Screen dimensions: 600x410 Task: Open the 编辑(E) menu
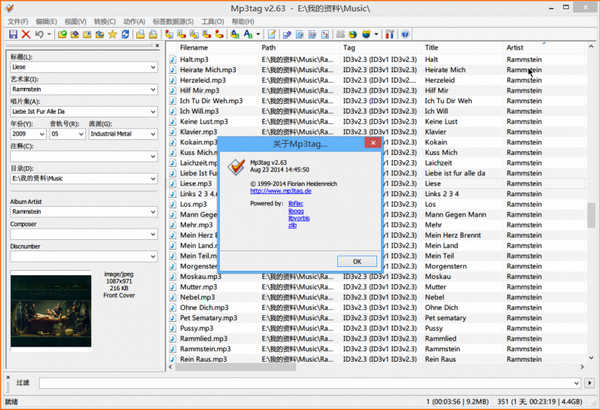click(x=46, y=21)
